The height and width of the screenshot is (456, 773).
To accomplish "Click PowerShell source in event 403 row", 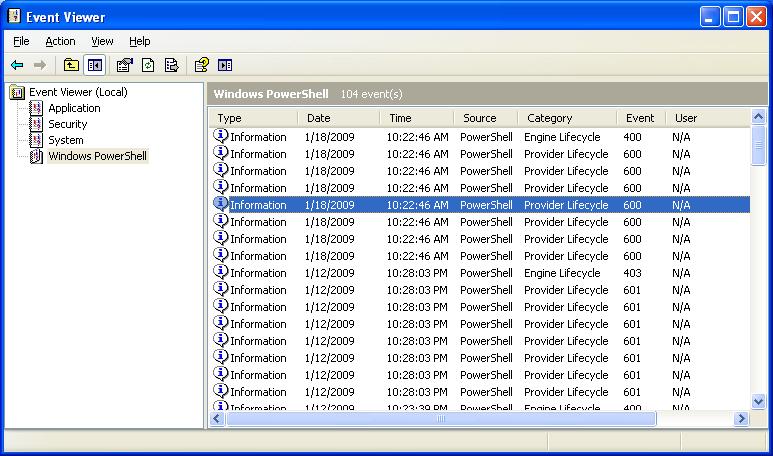I will [x=486, y=273].
